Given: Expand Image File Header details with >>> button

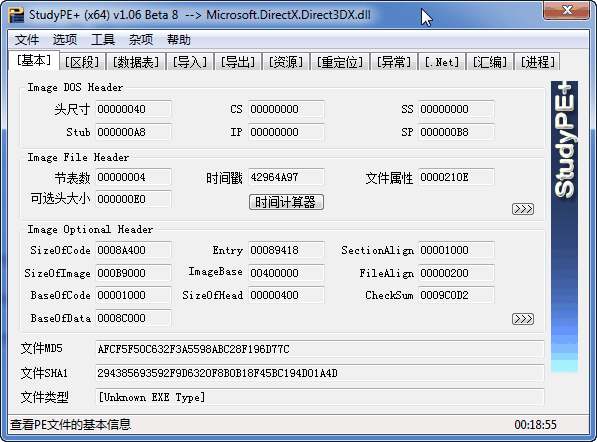Looking at the screenshot, I should coord(523,209).
